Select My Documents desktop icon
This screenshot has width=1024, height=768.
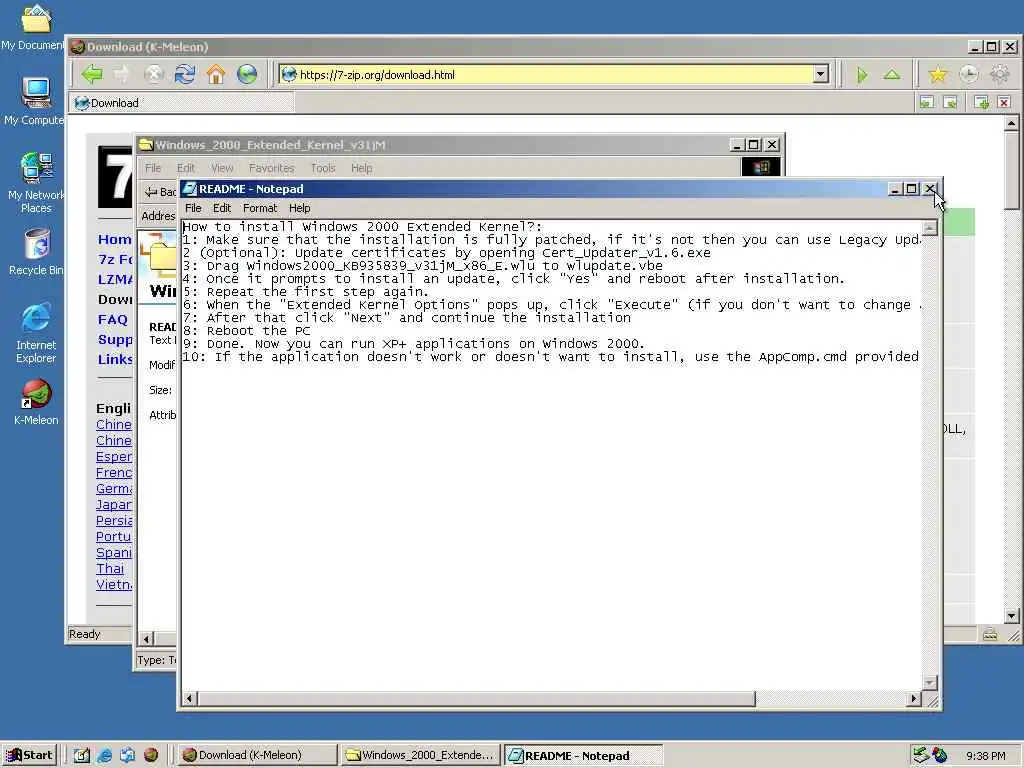click(34, 27)
